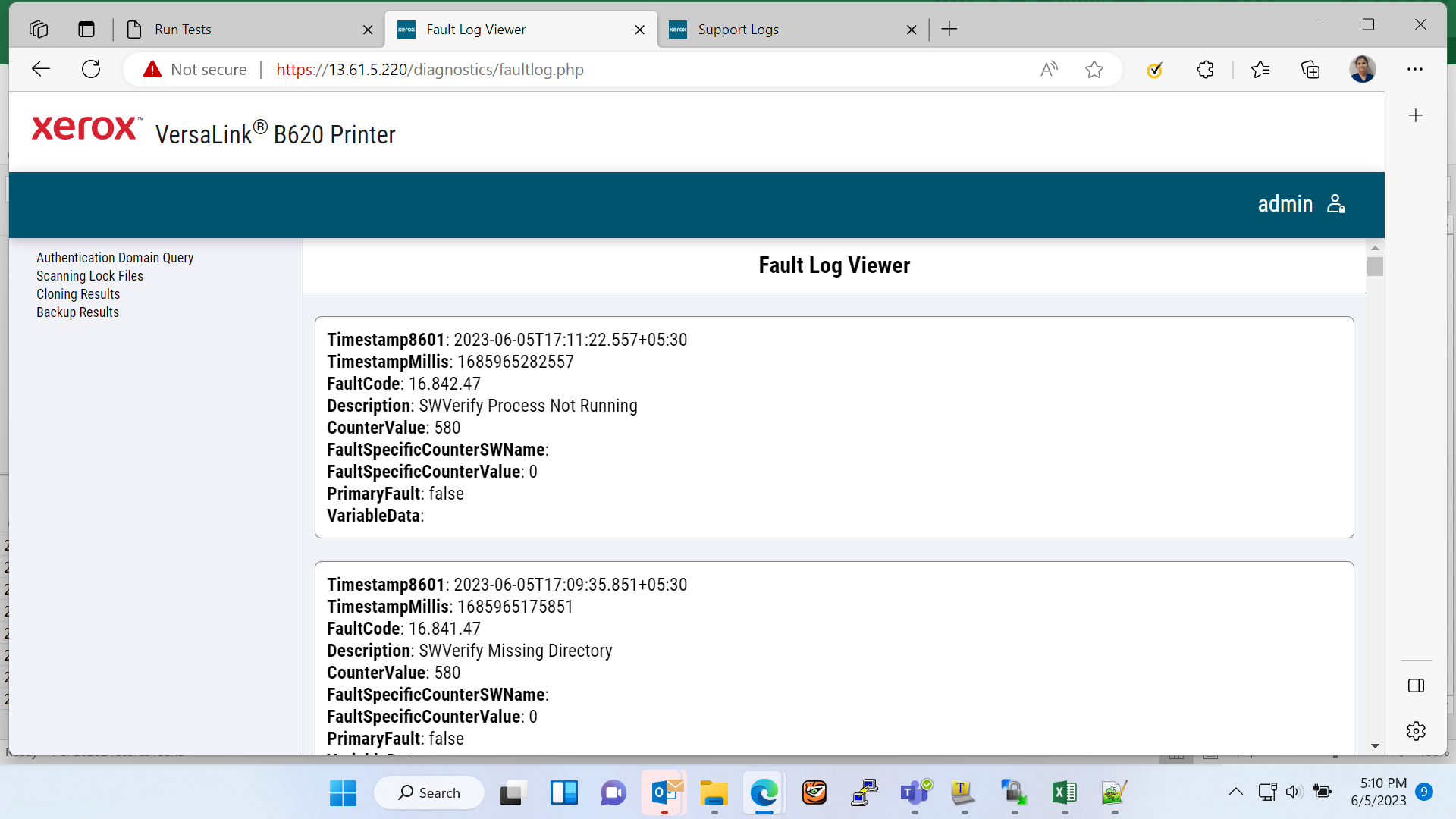This screenshot has height=819, width=1456.
Task: Add this page to favorites star
Action: tap(1094, 70)
